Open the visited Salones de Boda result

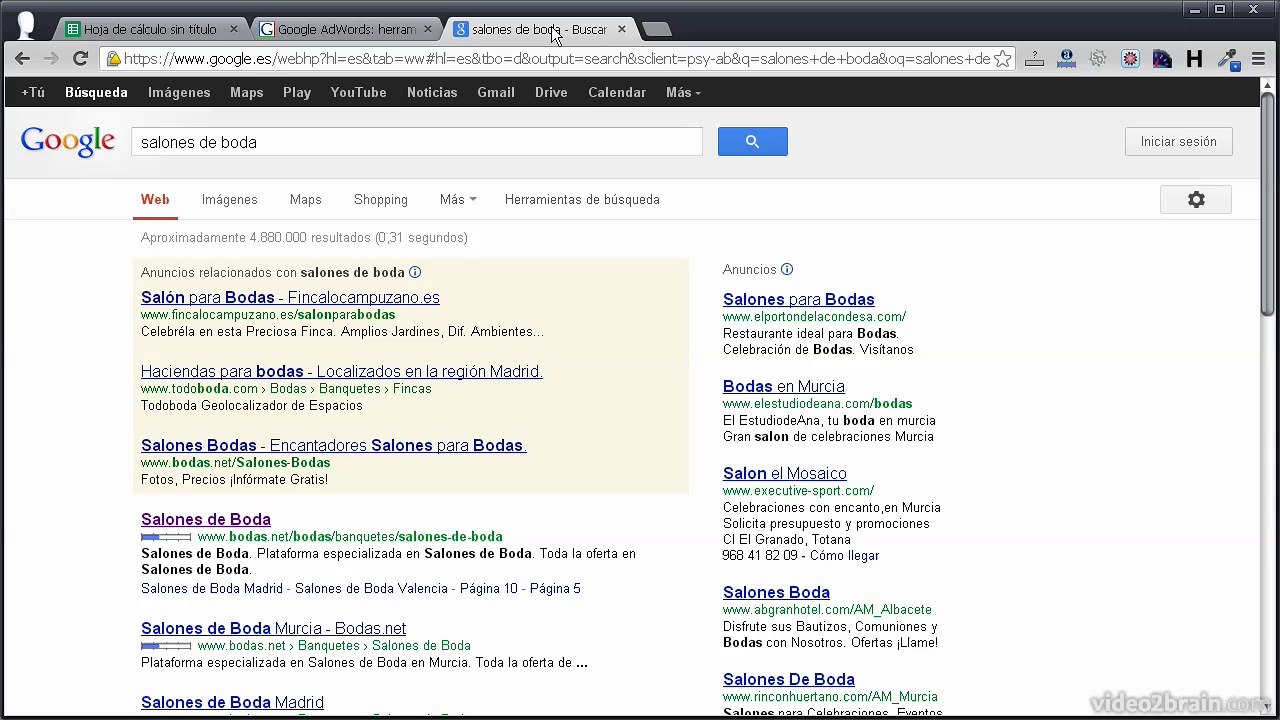tap(206, 520)
